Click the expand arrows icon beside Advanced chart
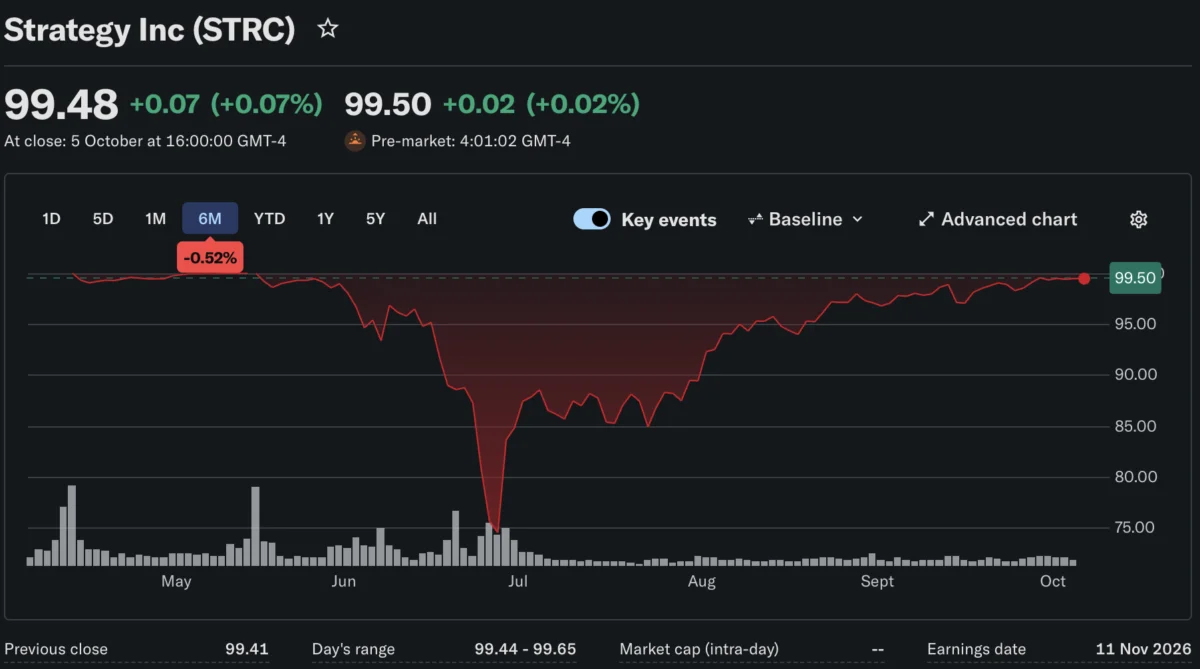The height and width of the screenshot is (669, 1200). tap(926, 219)
